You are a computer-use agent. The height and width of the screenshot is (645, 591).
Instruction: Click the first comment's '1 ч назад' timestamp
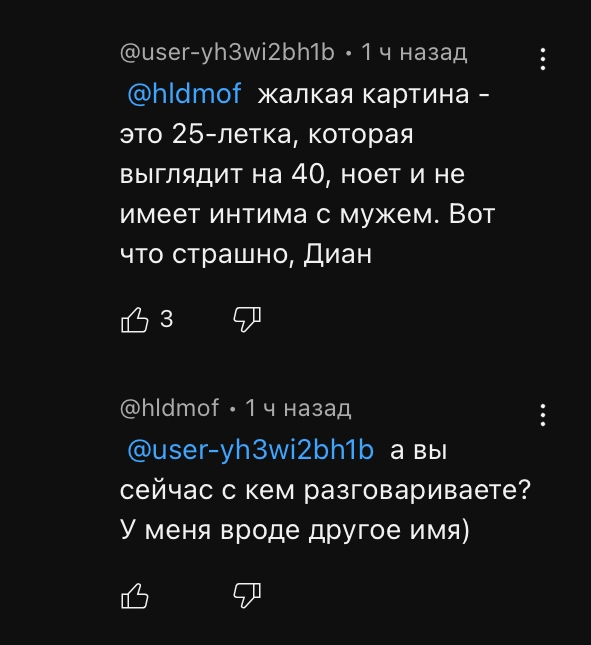point(414,53)
